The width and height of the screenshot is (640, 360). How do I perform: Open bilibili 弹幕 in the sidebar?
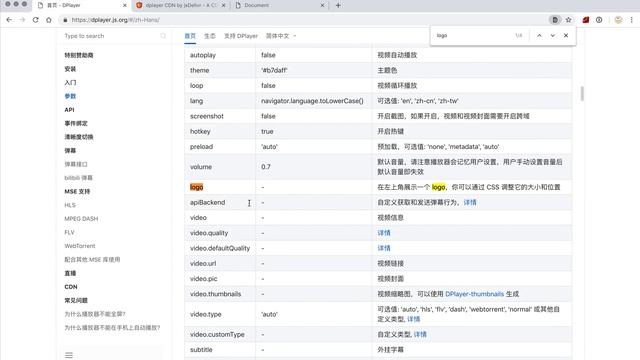click(78, 178)
